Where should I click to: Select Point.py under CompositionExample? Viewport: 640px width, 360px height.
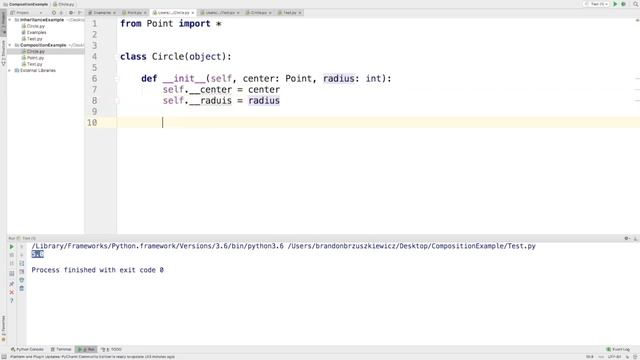tap(33, 58)
